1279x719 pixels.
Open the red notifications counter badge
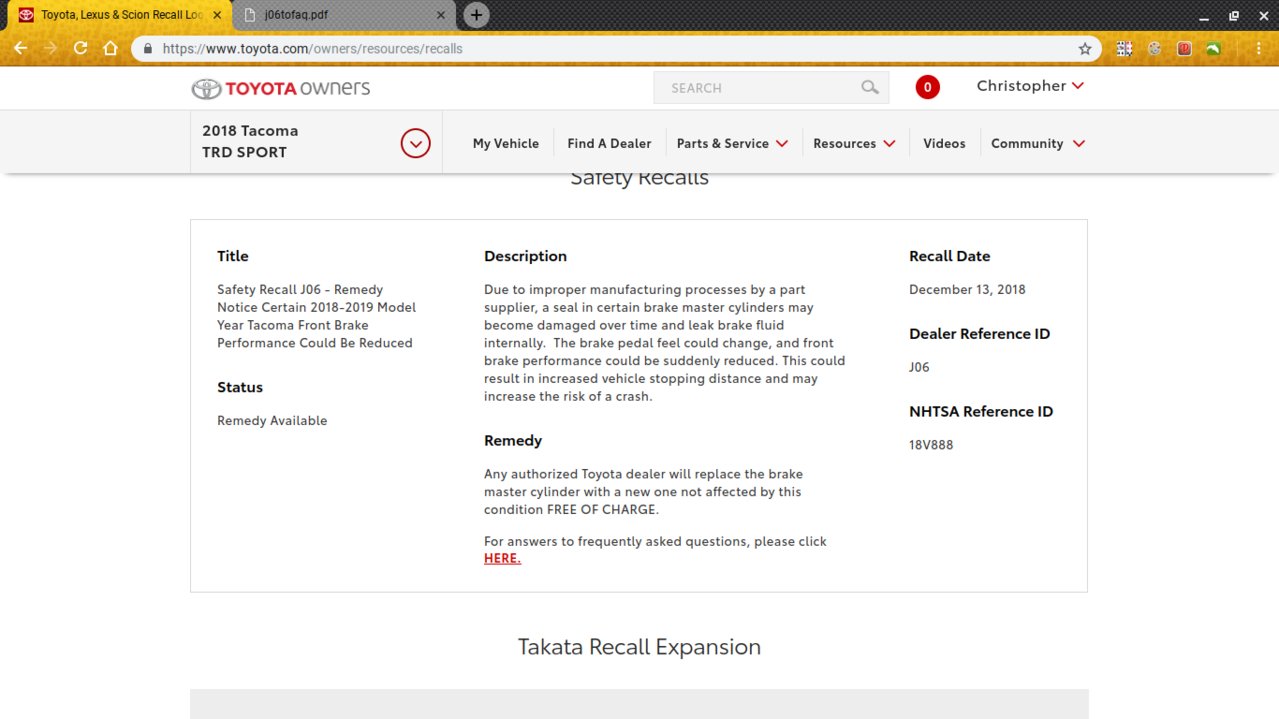coord(927,88)
